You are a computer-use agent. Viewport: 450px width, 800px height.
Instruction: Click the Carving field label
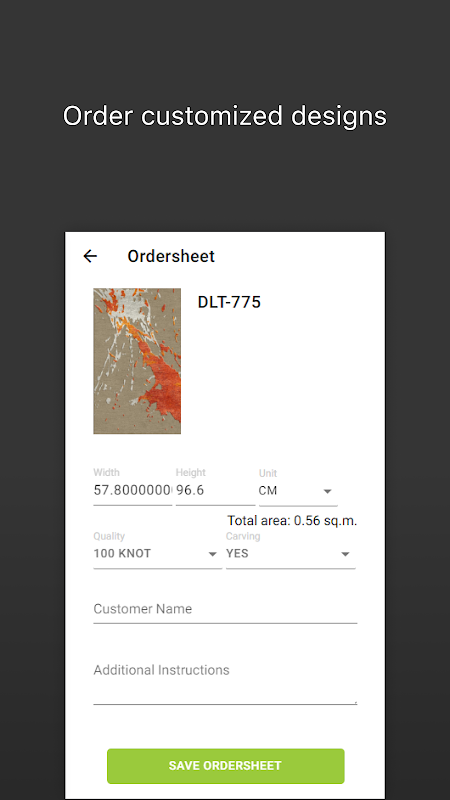click(x=243, y=536)
